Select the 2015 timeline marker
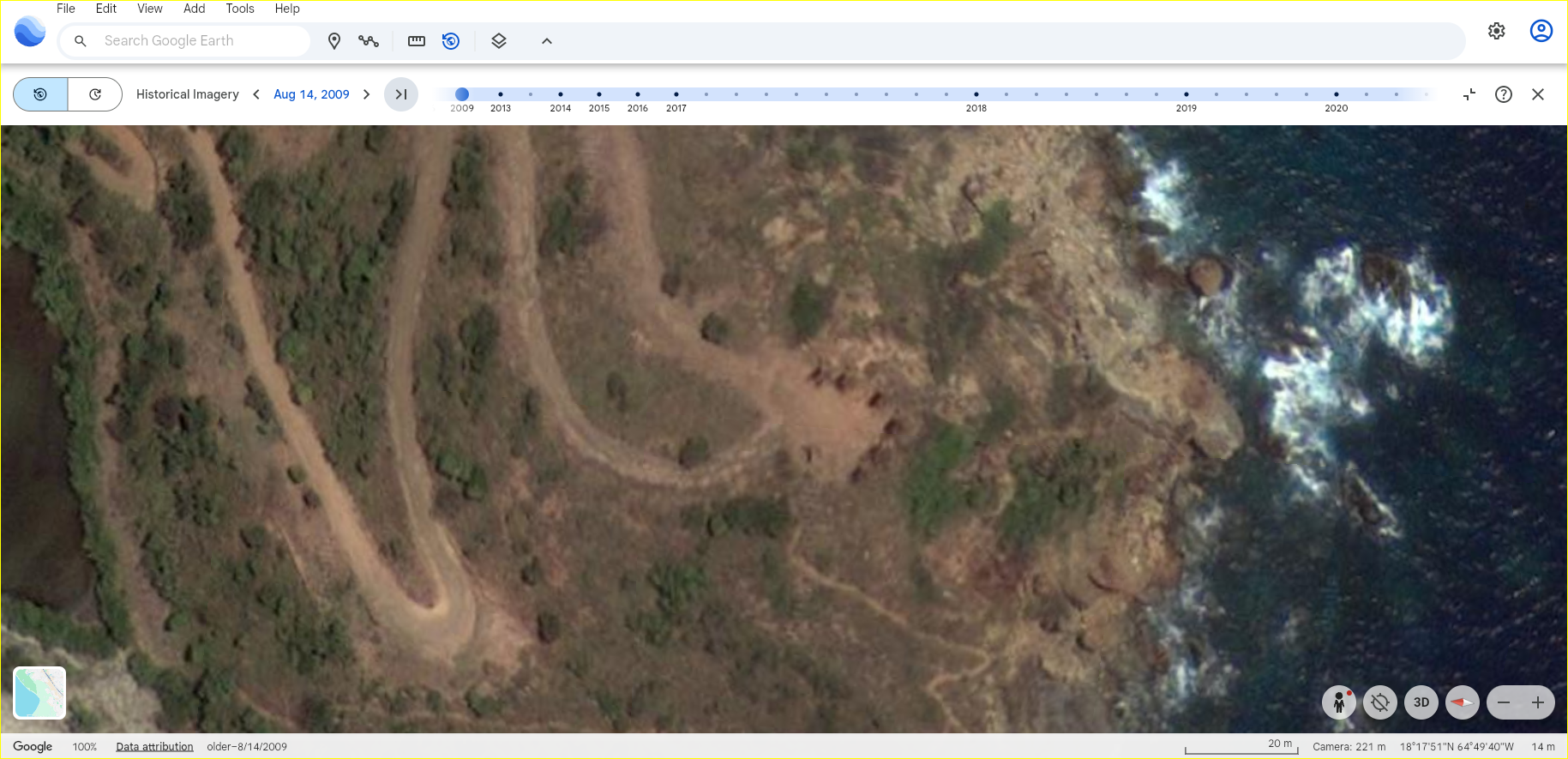This screenshot has height=759, width=1568. coord(599,94)
